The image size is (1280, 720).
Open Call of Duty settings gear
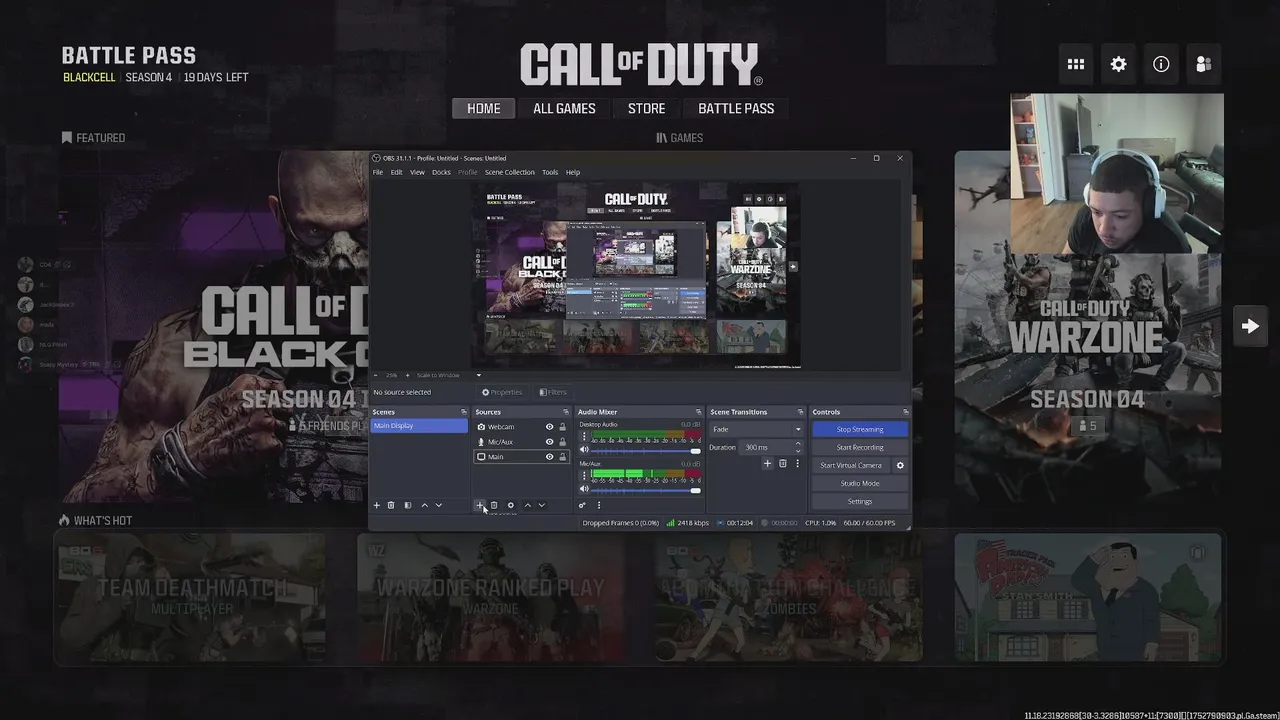1119,64
